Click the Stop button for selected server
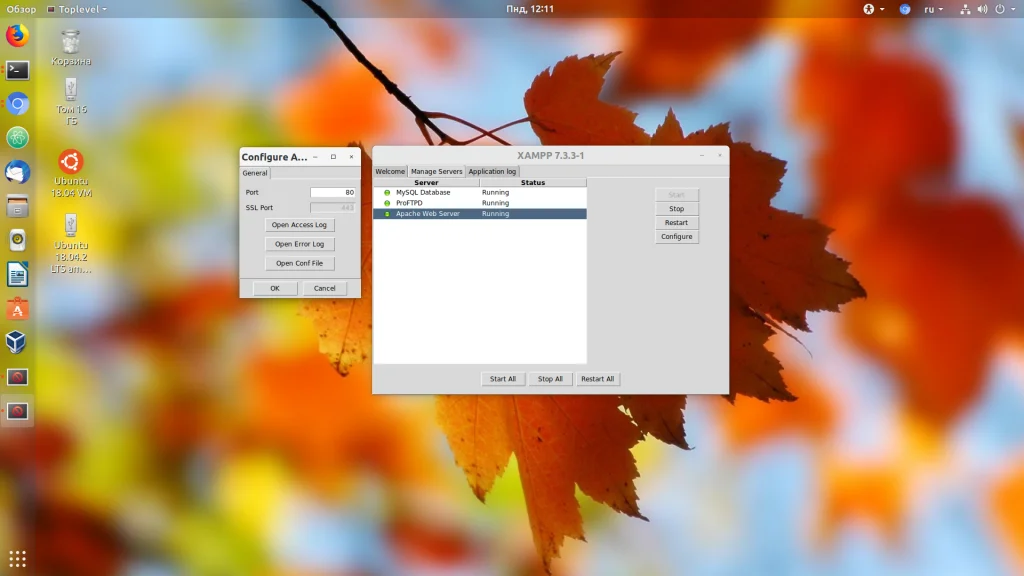This screenshot has height=576, width=1024. (x=677, y=209)
